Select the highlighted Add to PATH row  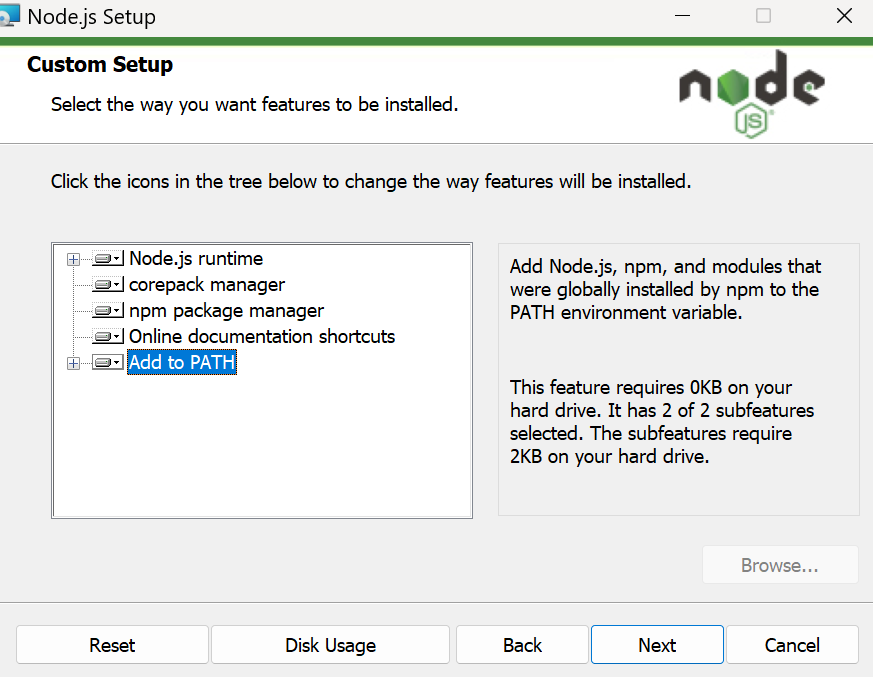[x=182, y=362]
